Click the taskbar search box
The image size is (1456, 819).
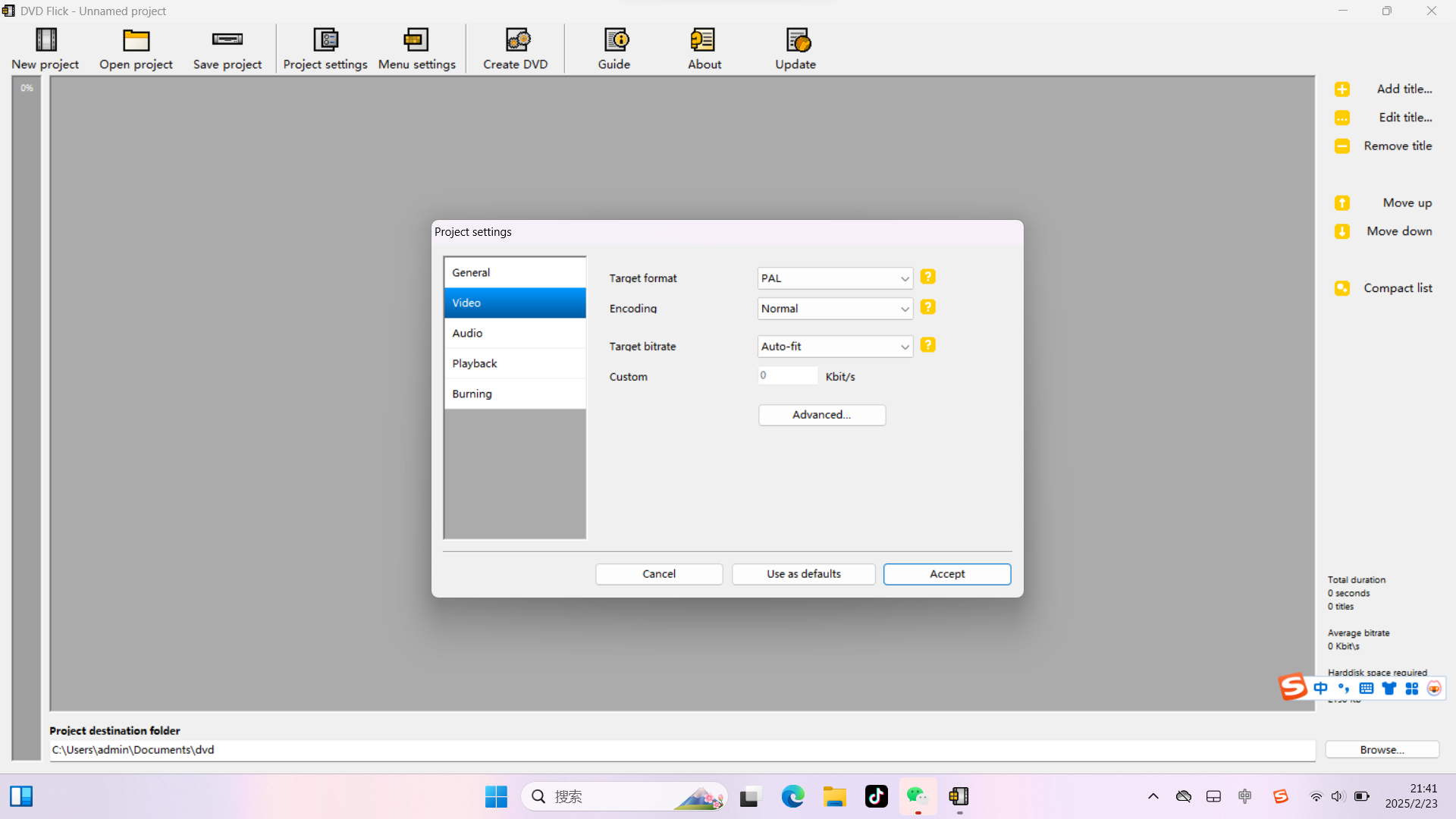click(x=623, y=796)
